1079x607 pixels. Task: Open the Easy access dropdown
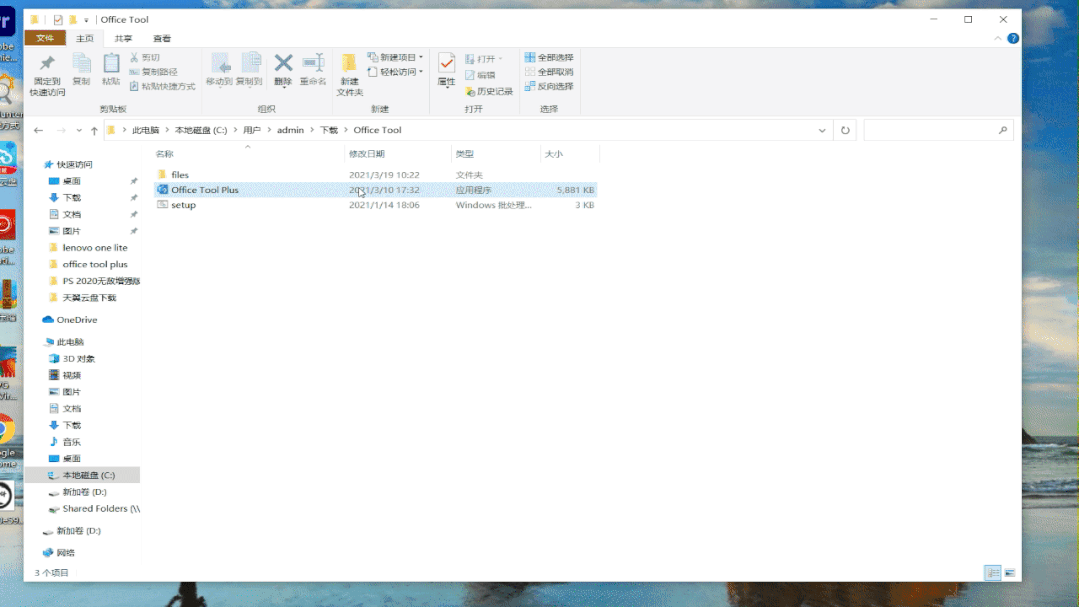pos(395,72)
